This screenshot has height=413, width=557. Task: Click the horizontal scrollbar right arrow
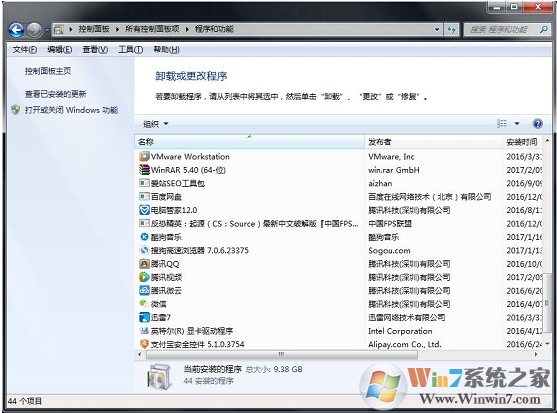tap(536, 354)
